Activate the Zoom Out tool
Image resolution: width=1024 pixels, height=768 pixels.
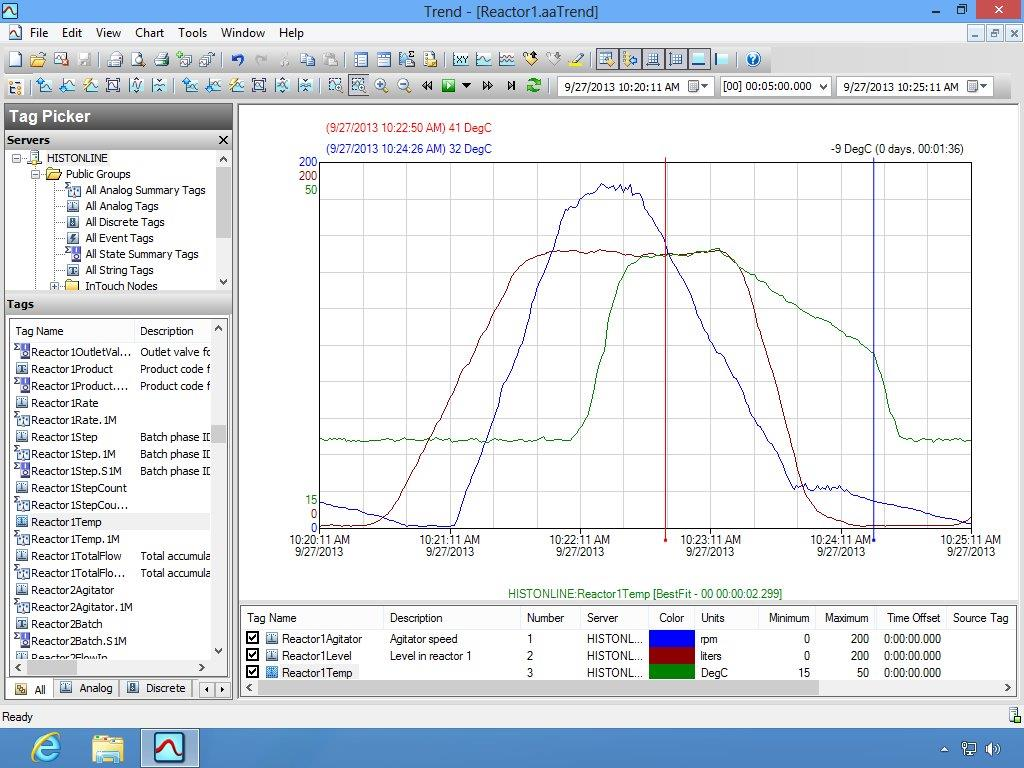pyautogui.click(x=401, y=86)
